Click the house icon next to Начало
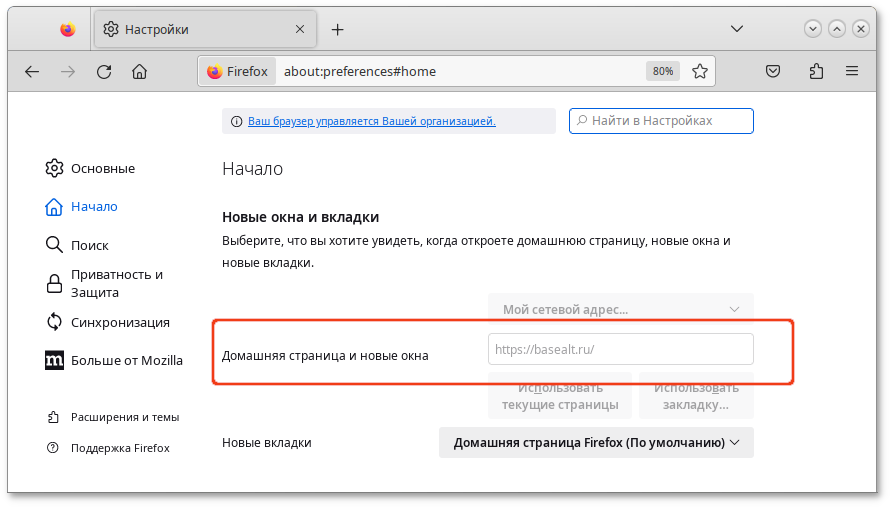The height and width of the screenshot is (507, 890). [54, 207]
